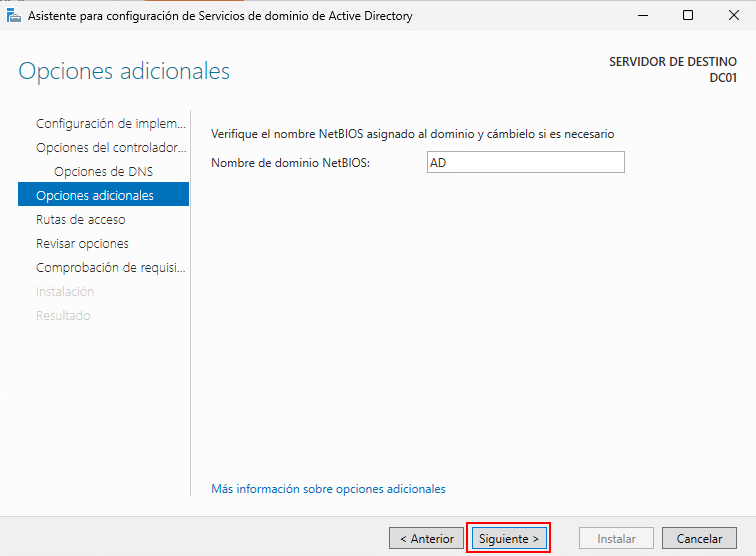The width and height of the screenshot is (756, 556).
Task: Cancel the wizard with Cancelar
Action: pyautogui.click(x=699, y=538)
